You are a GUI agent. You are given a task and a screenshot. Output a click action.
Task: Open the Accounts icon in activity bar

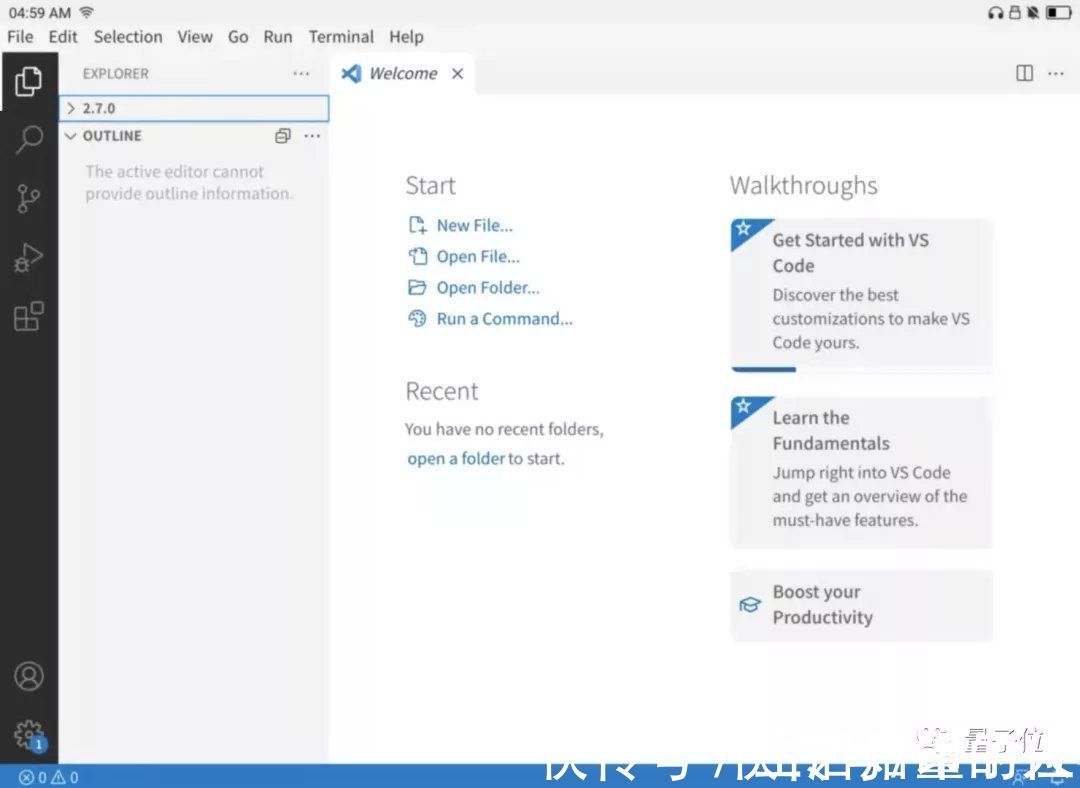point(28,676)
